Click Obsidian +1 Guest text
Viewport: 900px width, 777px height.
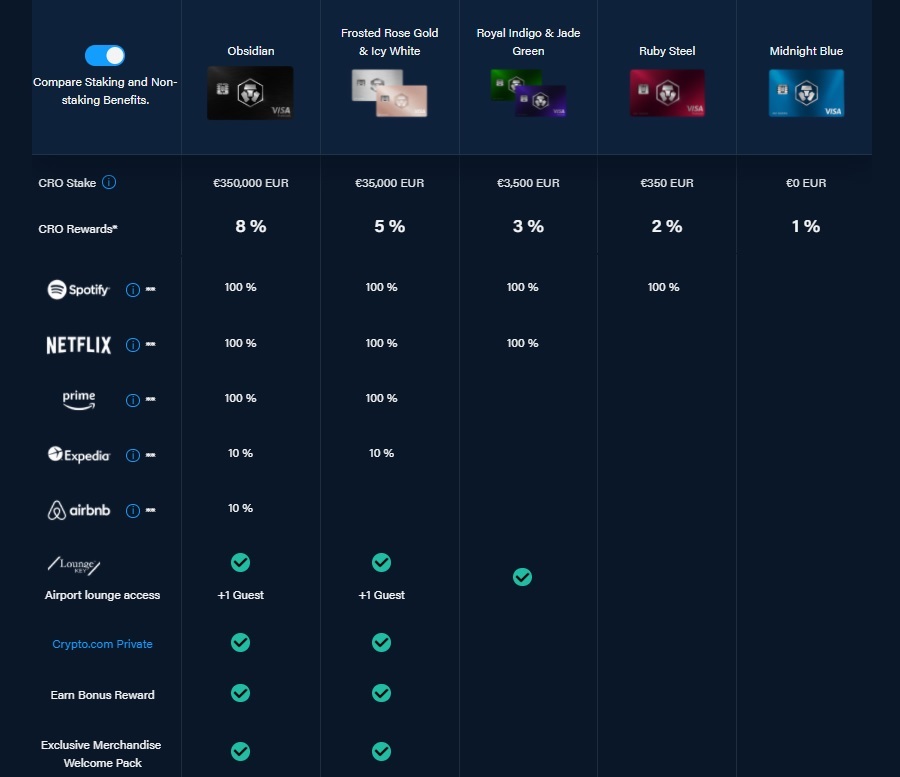(240, 595)
